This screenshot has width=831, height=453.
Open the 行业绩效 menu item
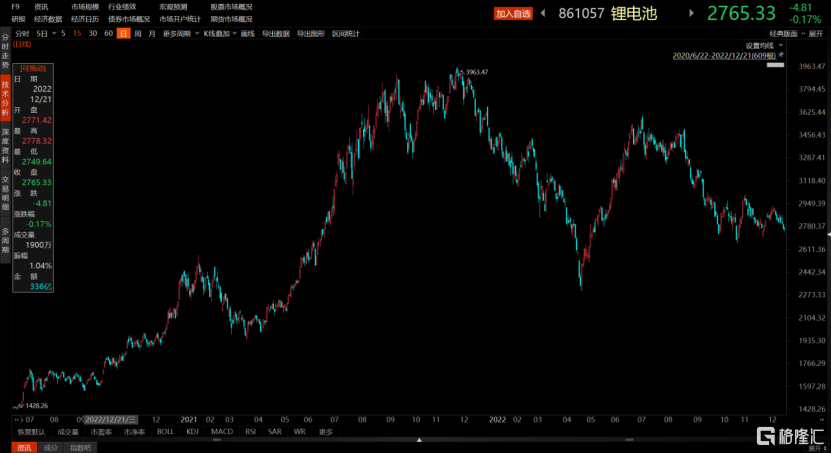click(x=122, y=7)
